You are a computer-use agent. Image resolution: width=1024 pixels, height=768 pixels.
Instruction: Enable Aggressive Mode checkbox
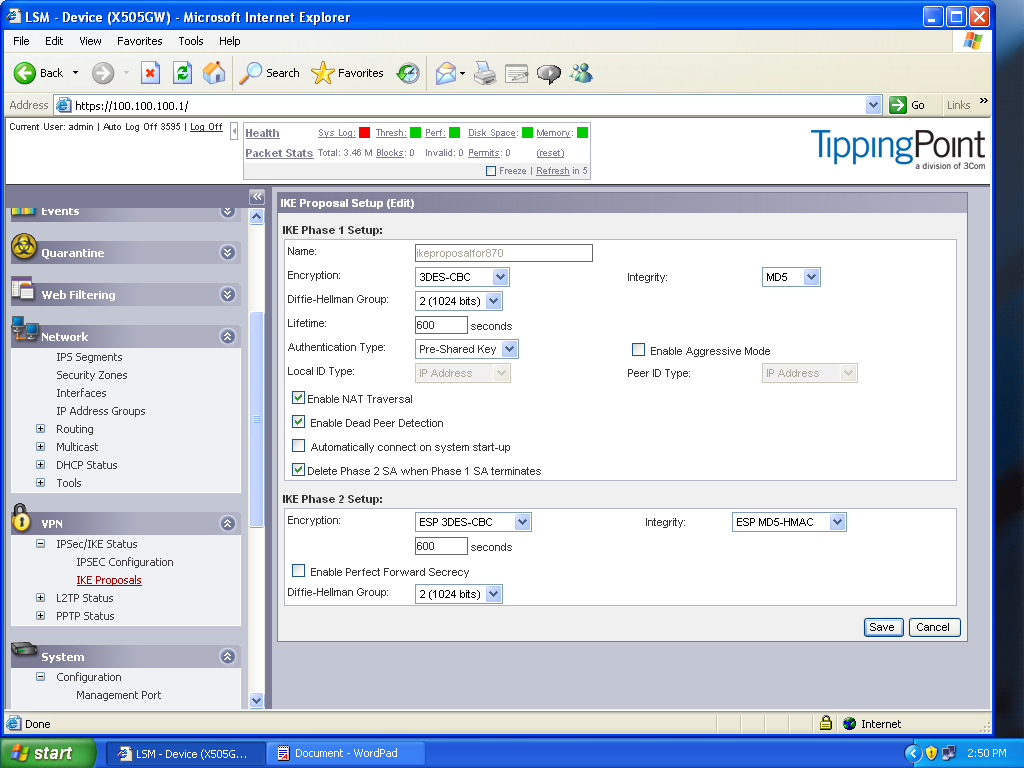638,350
